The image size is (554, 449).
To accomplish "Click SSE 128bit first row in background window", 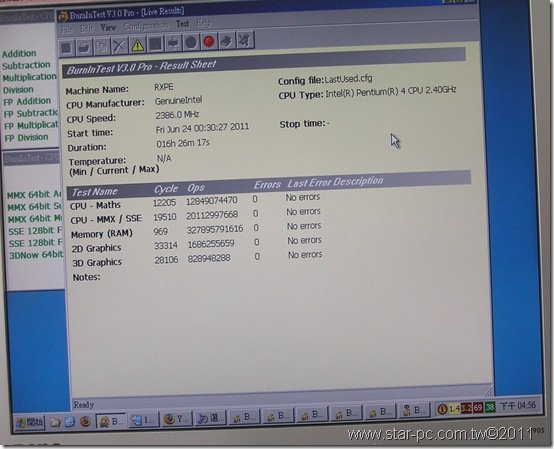I will 35,231.
